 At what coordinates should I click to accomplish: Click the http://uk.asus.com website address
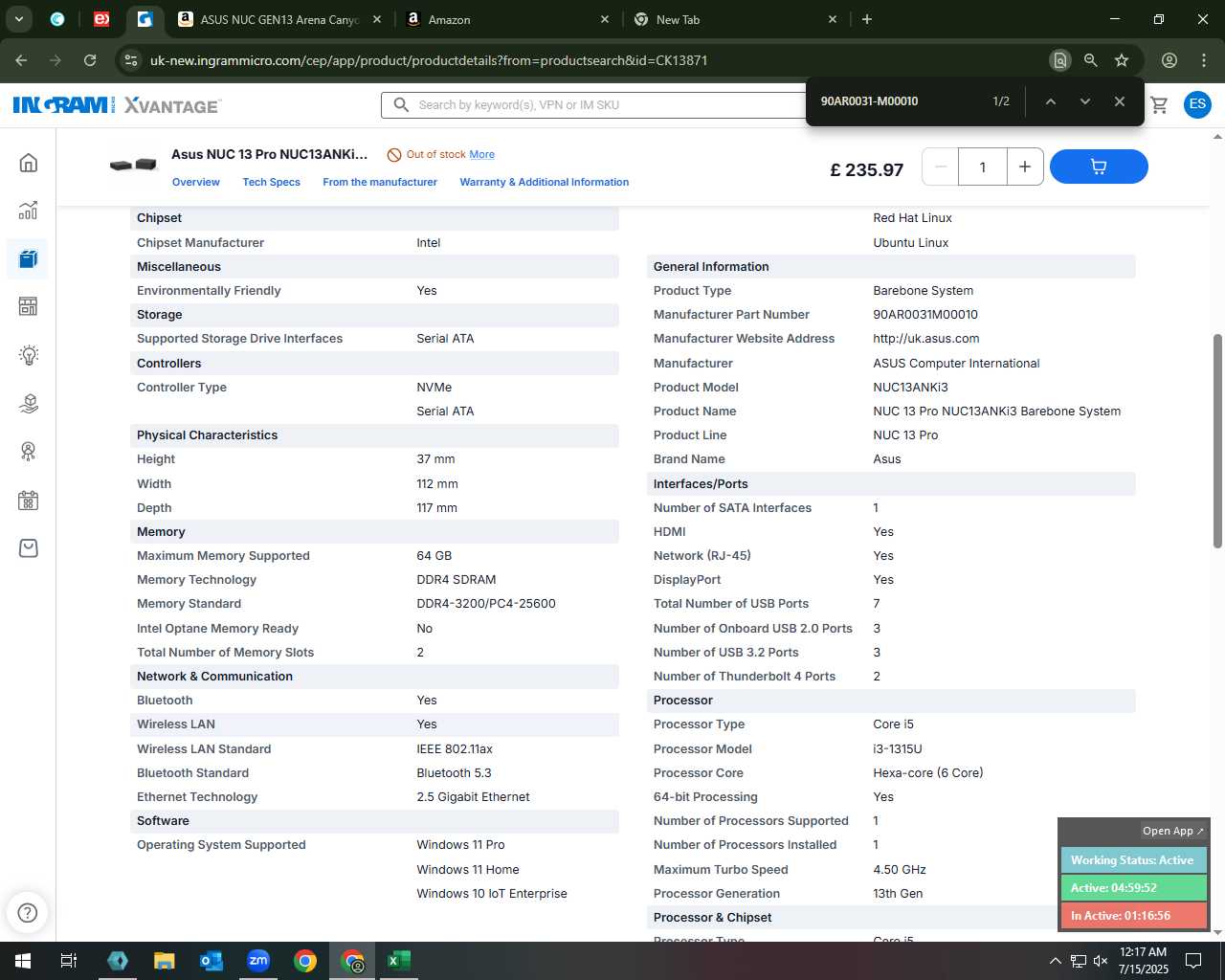926,339
